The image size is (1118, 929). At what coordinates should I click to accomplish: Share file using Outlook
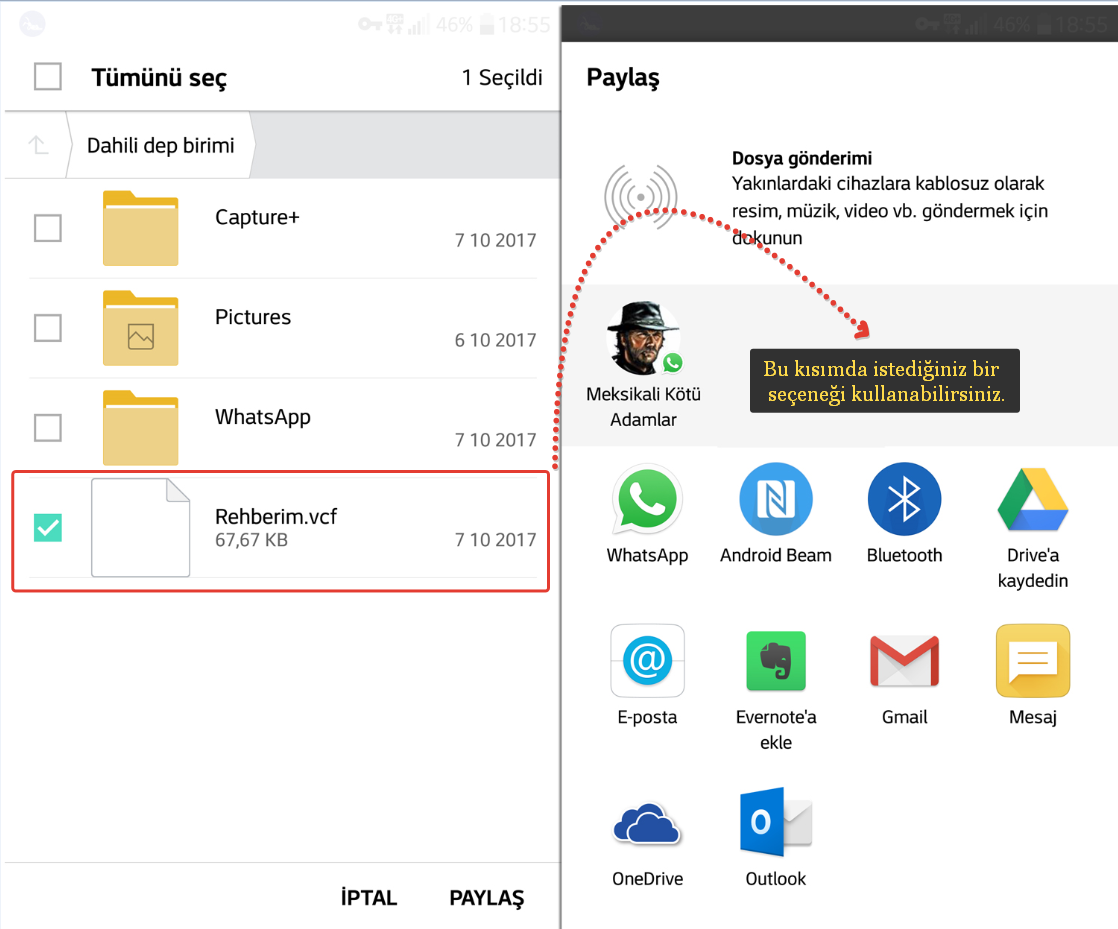click(775, 823)
